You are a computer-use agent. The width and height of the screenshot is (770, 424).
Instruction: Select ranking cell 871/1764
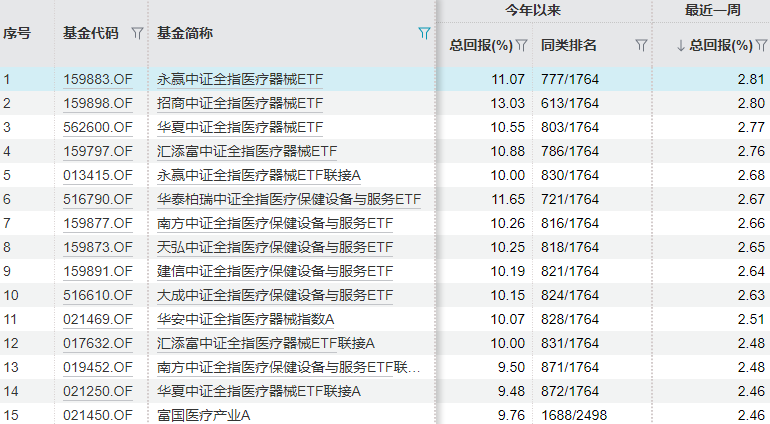click(570, 367)
